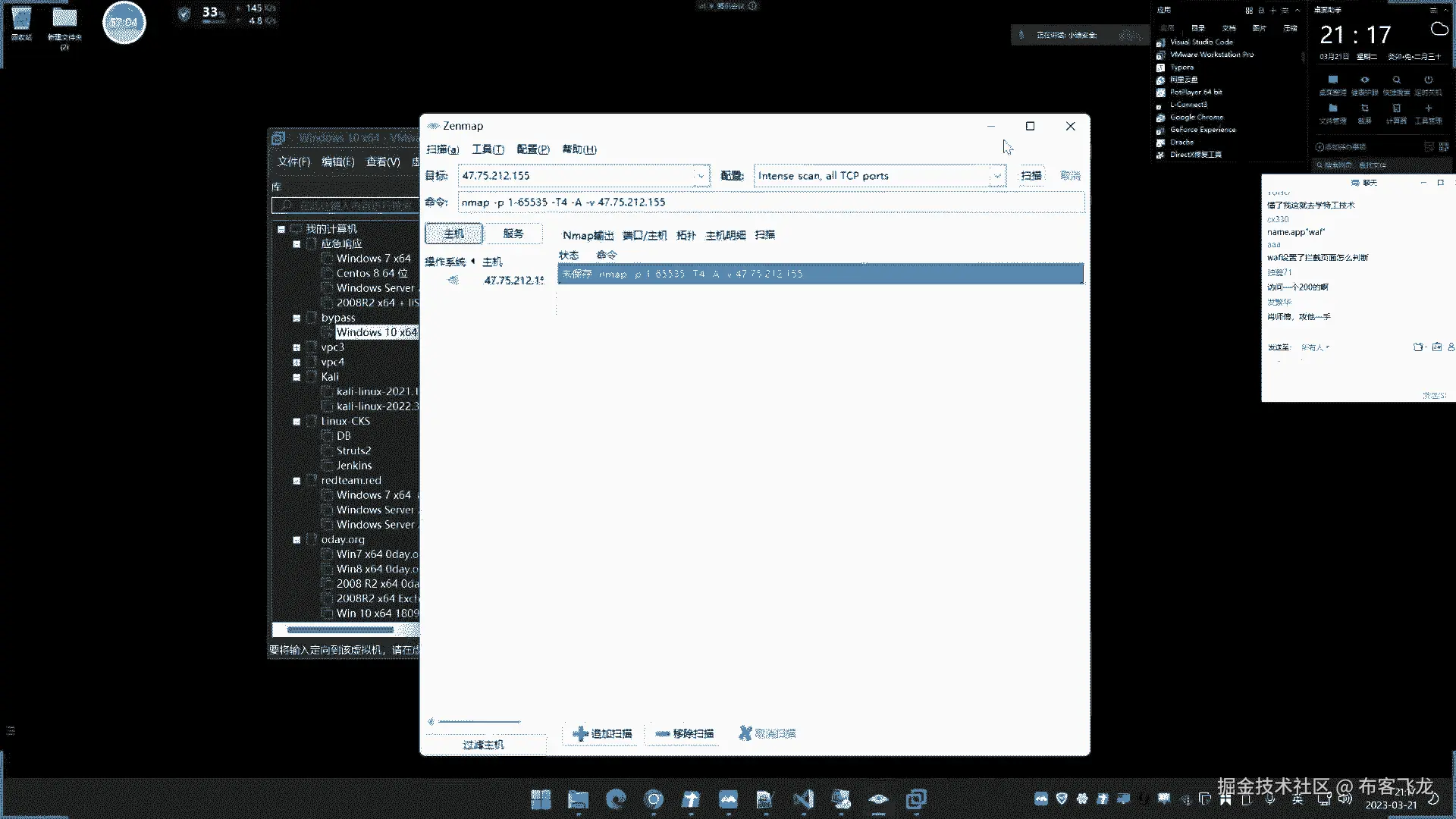Open VMware Workstation from the taskbar
The image size is (1456, 819).
click(x=916, y=799)
